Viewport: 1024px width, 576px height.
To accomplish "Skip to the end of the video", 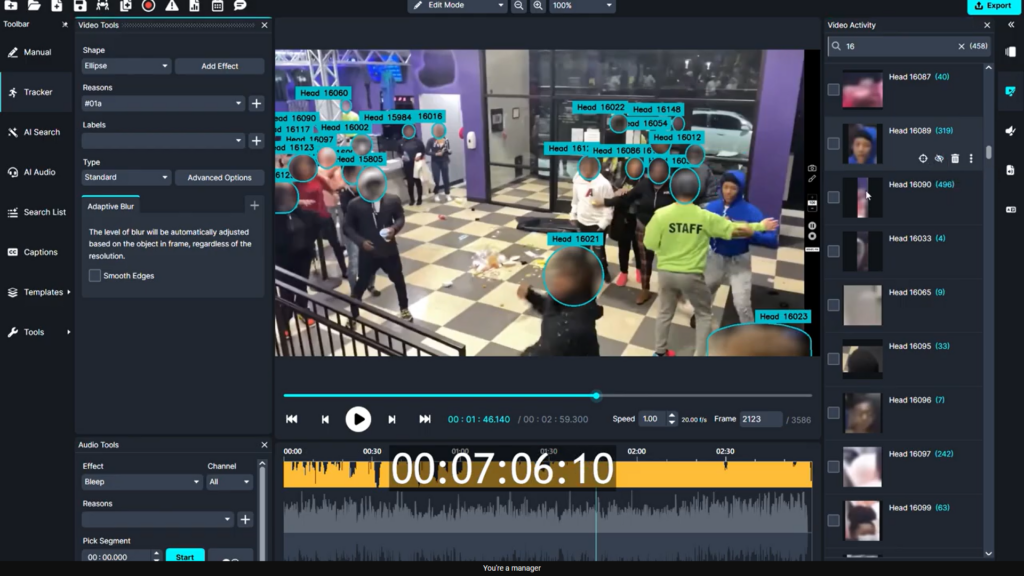I will pos(424,419).
